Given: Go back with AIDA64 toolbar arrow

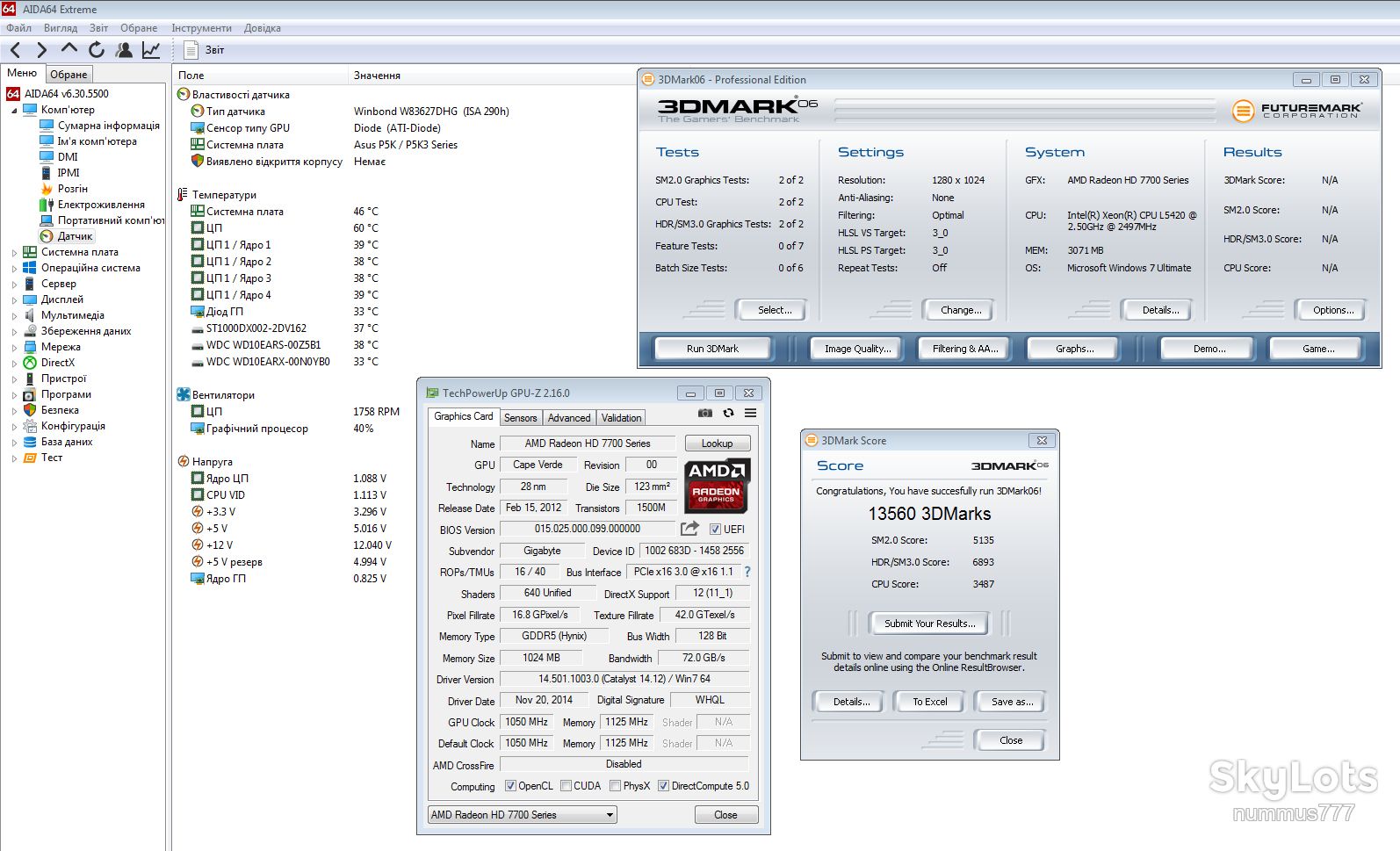Looking at the screenshot, I should click(x=15, y=50).
